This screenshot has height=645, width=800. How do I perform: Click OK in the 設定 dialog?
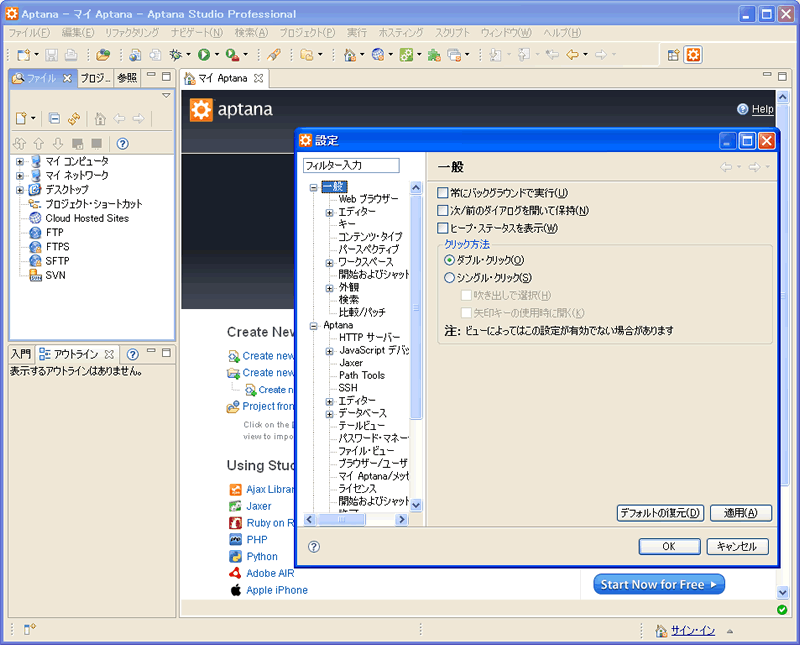[x=669, y=547]
